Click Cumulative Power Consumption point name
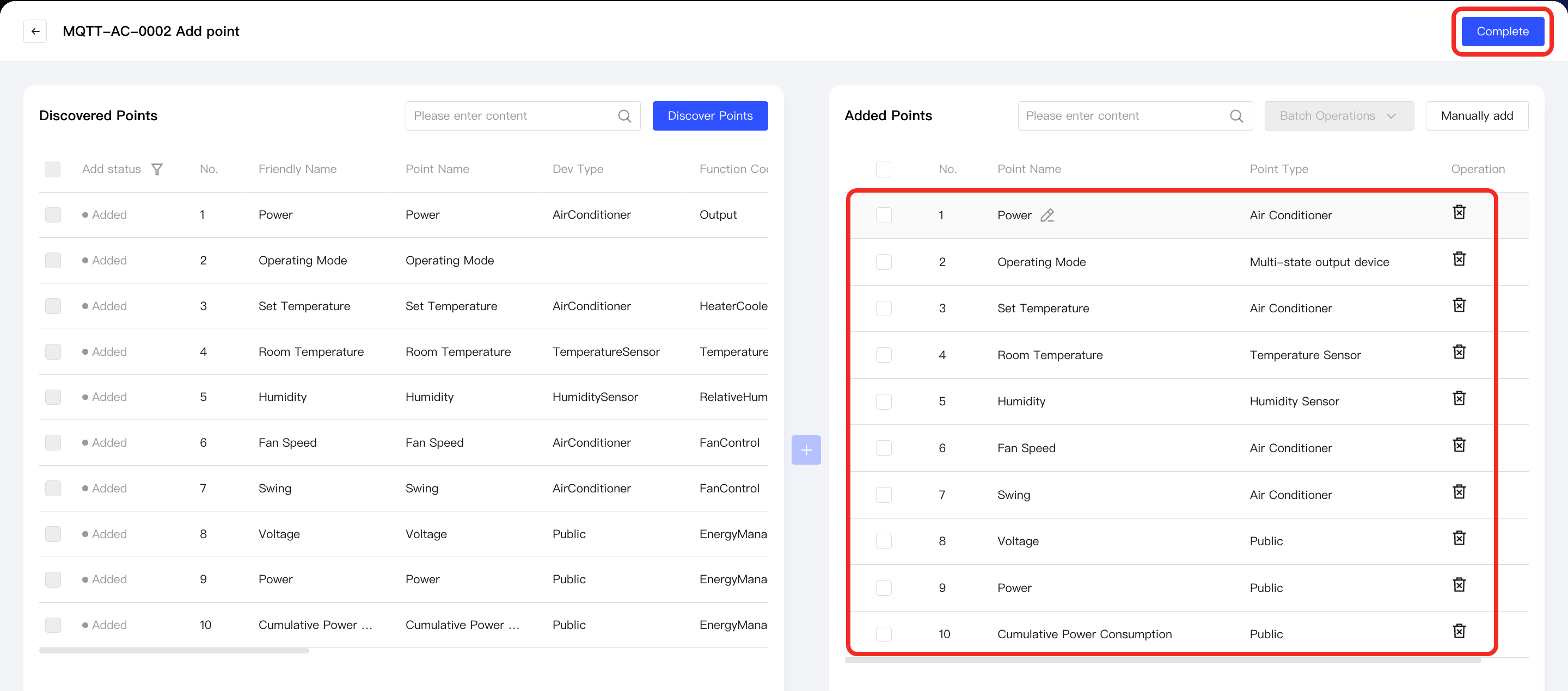 [1084, 634]
